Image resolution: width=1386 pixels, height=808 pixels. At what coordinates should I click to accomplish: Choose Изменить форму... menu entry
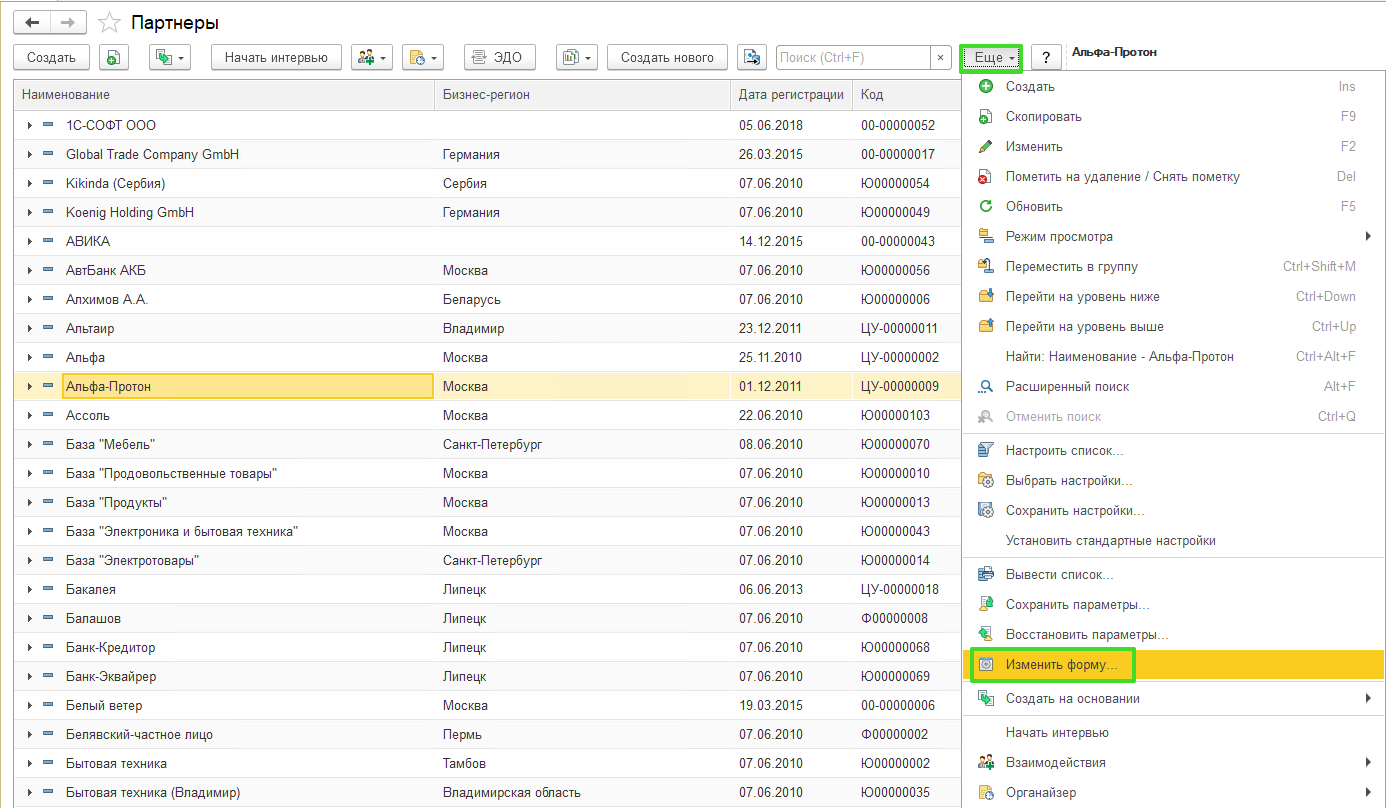click(x=1172, y=665)
